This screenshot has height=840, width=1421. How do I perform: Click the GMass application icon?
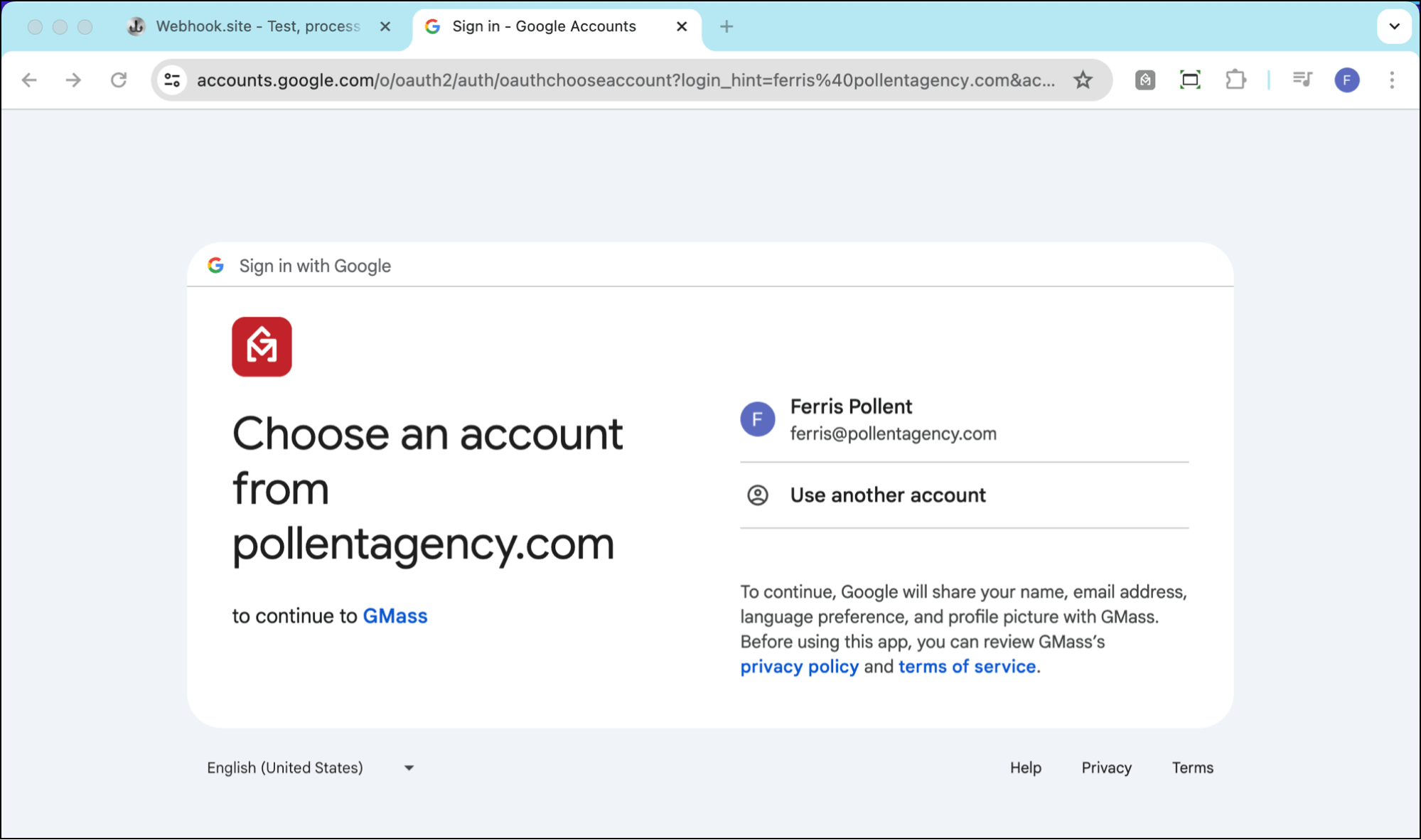tap(262, 346)
